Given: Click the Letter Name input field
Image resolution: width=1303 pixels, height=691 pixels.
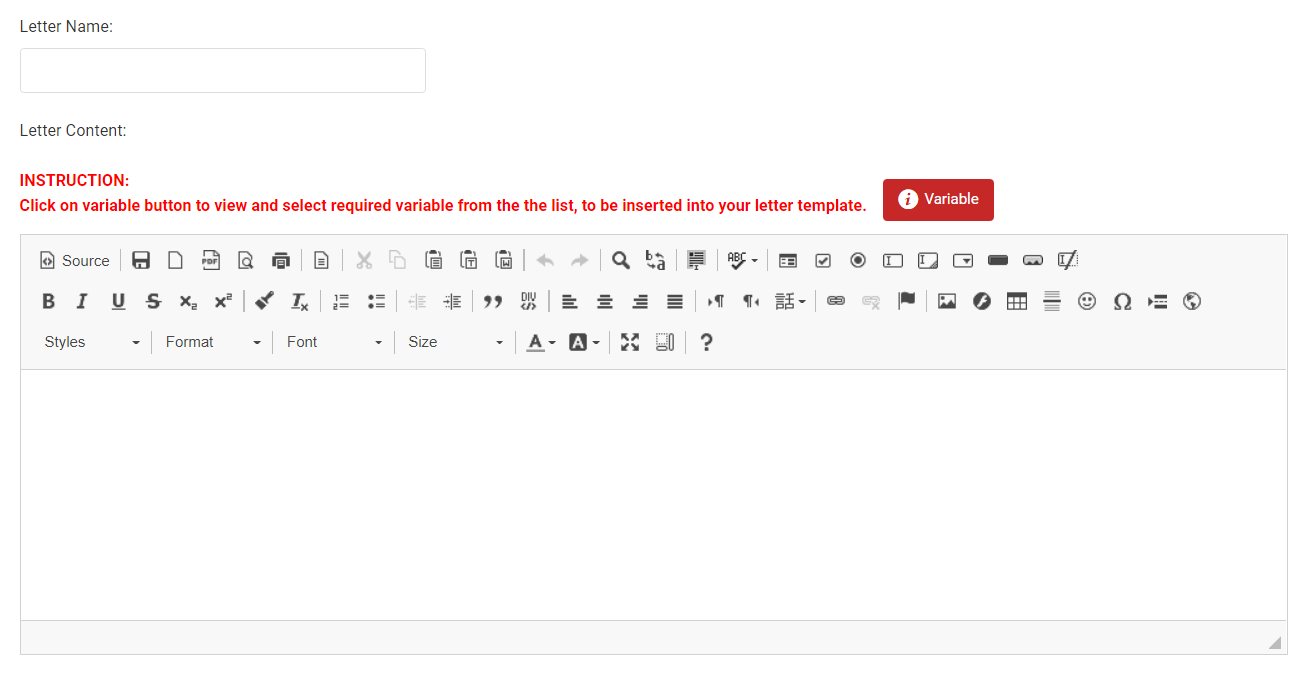Looking at the screenshot, I should pyautogui.click(x=223, y=71).
